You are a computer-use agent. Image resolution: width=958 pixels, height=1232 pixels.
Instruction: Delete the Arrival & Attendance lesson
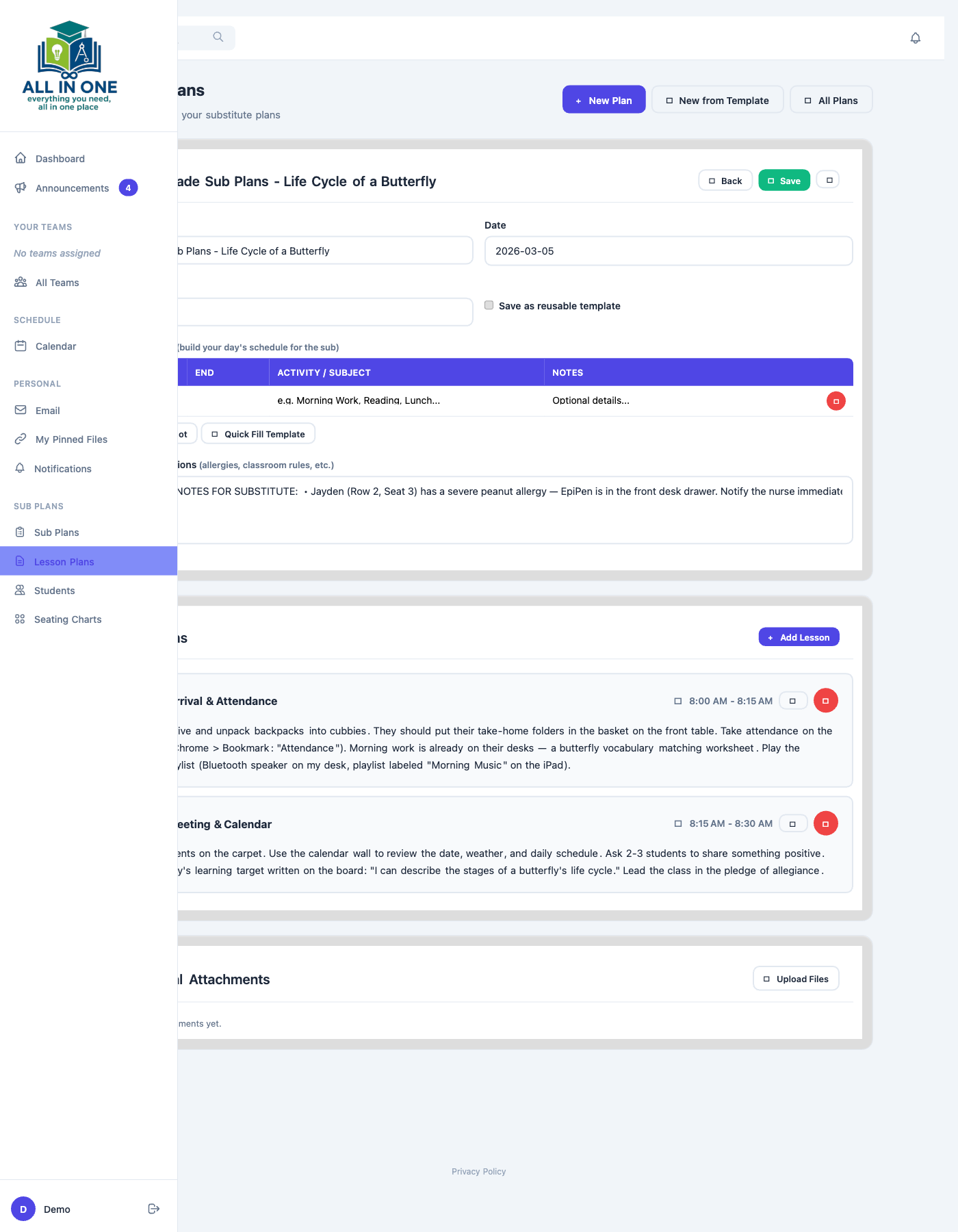825,701
